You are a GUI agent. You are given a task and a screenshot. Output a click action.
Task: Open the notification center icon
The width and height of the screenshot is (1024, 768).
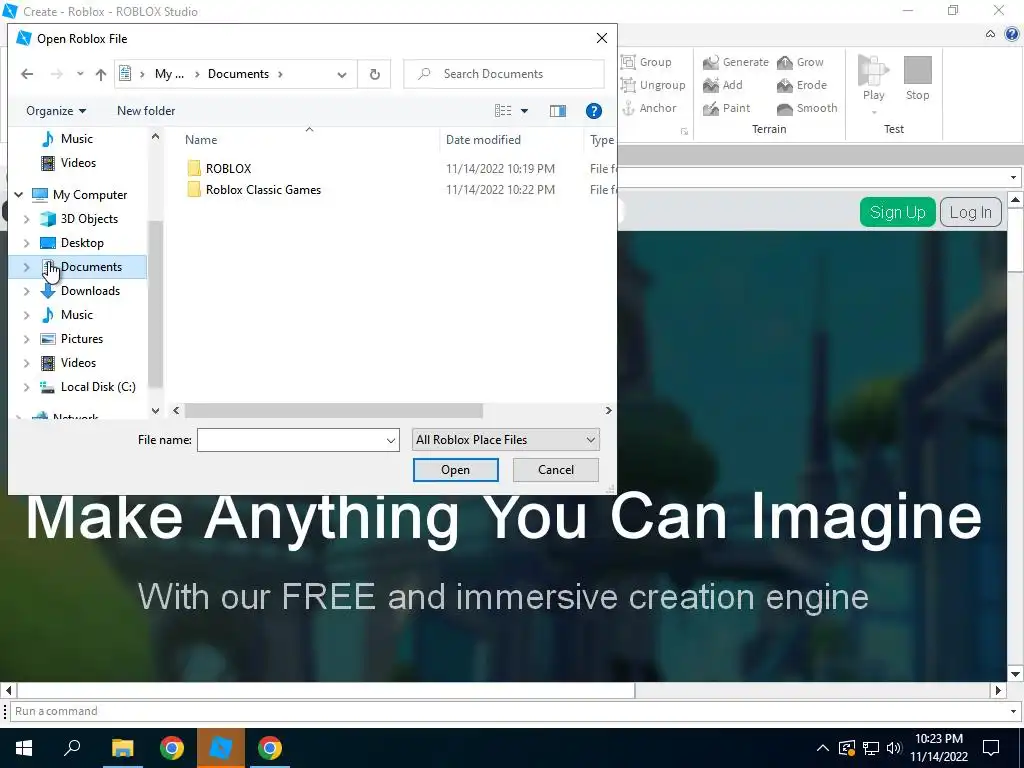pos(991,748)
